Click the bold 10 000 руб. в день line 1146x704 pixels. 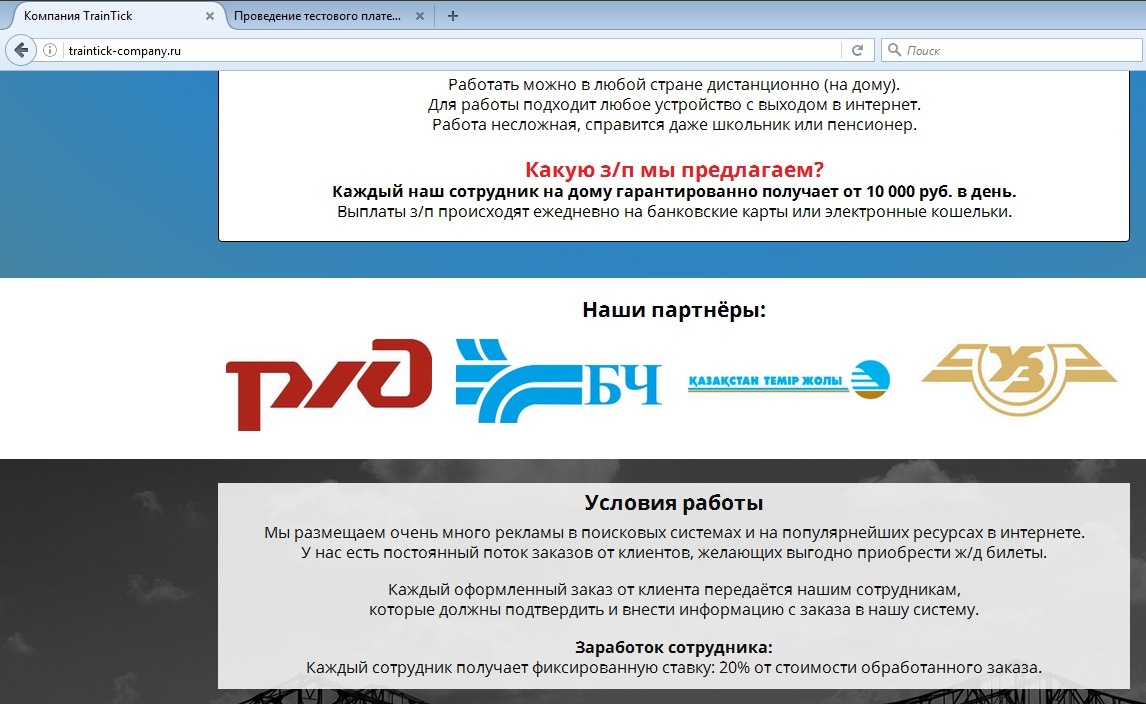point(674,191)
